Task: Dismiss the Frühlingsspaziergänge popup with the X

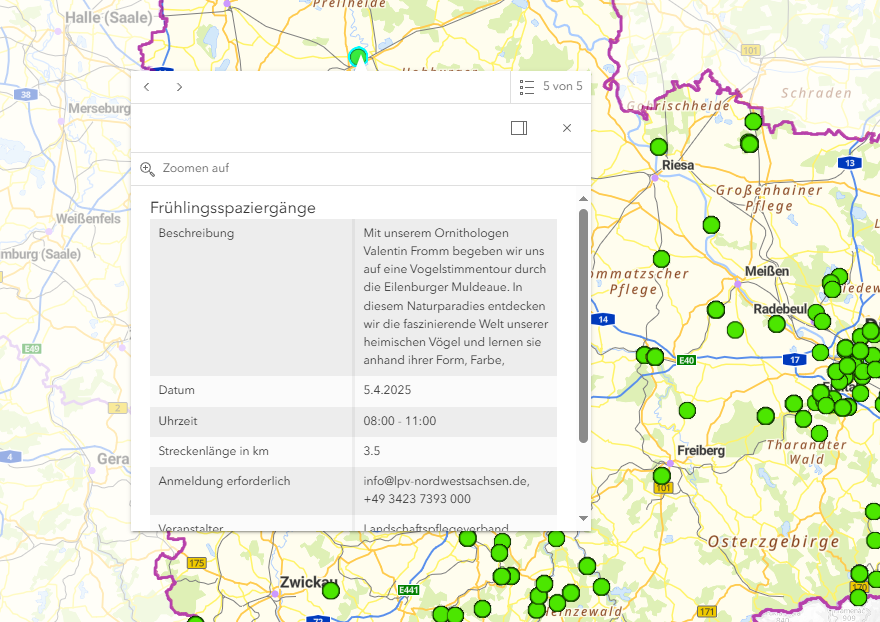Action: point(567,128)
